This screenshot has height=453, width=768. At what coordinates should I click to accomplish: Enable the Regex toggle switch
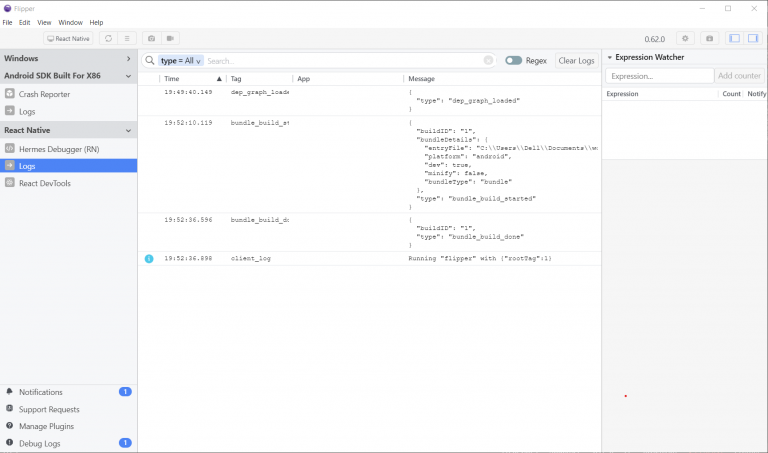(513, 61)
